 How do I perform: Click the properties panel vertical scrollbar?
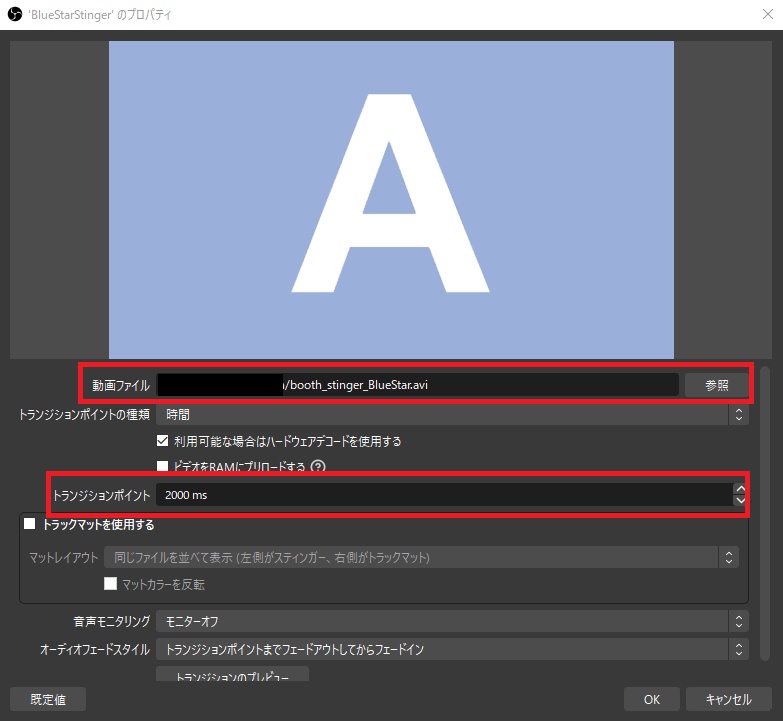point(765,513)
